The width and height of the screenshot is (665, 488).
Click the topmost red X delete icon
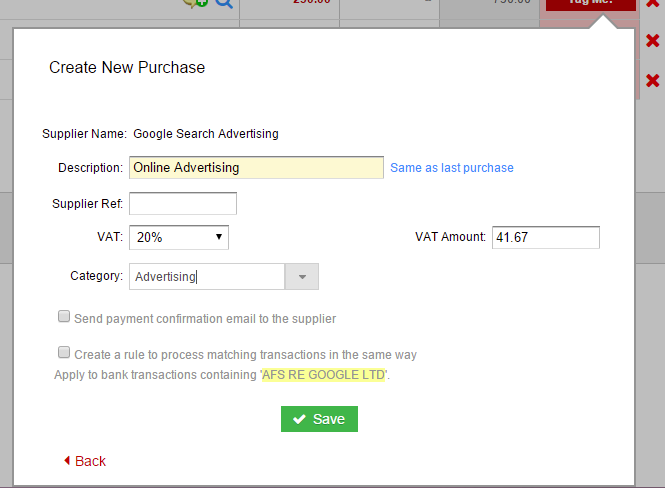[x=652, y=4]
